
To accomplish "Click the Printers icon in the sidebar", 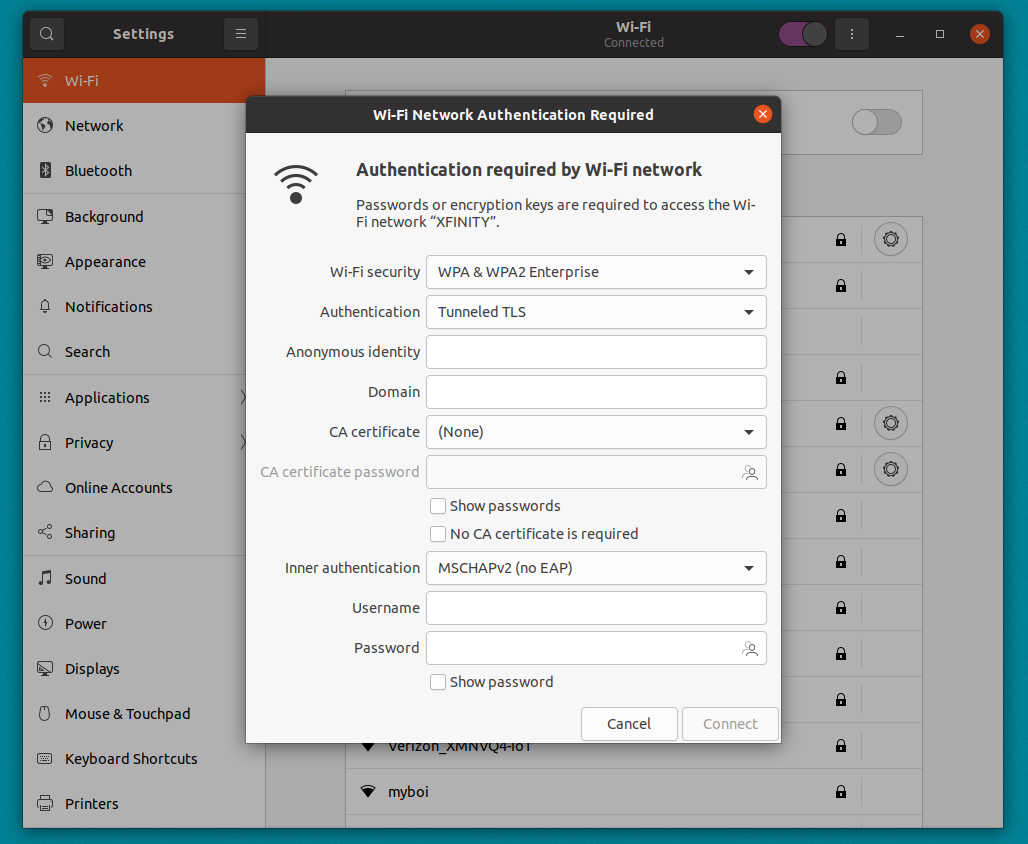I will point(45,803).
